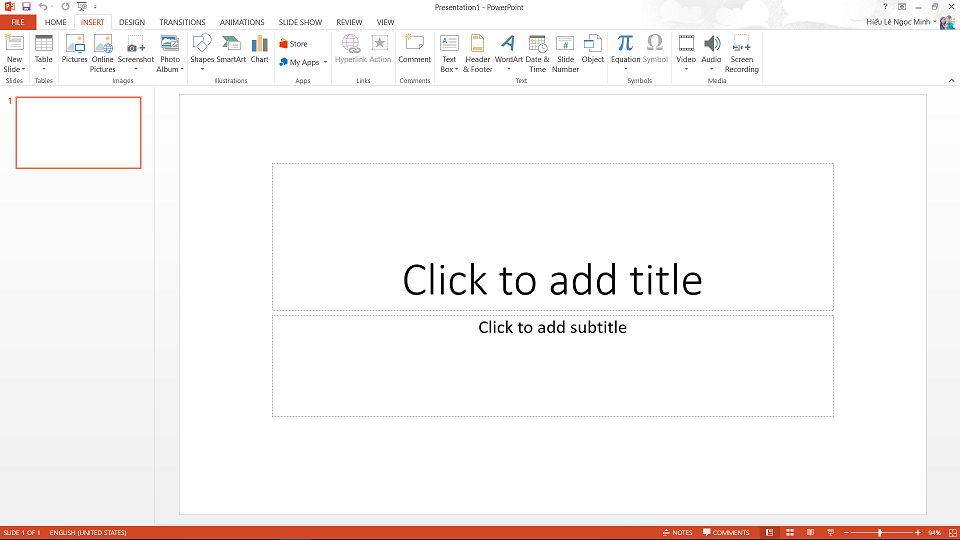
Task: Select slide 1 thumbnail
Action: (78, 132)
